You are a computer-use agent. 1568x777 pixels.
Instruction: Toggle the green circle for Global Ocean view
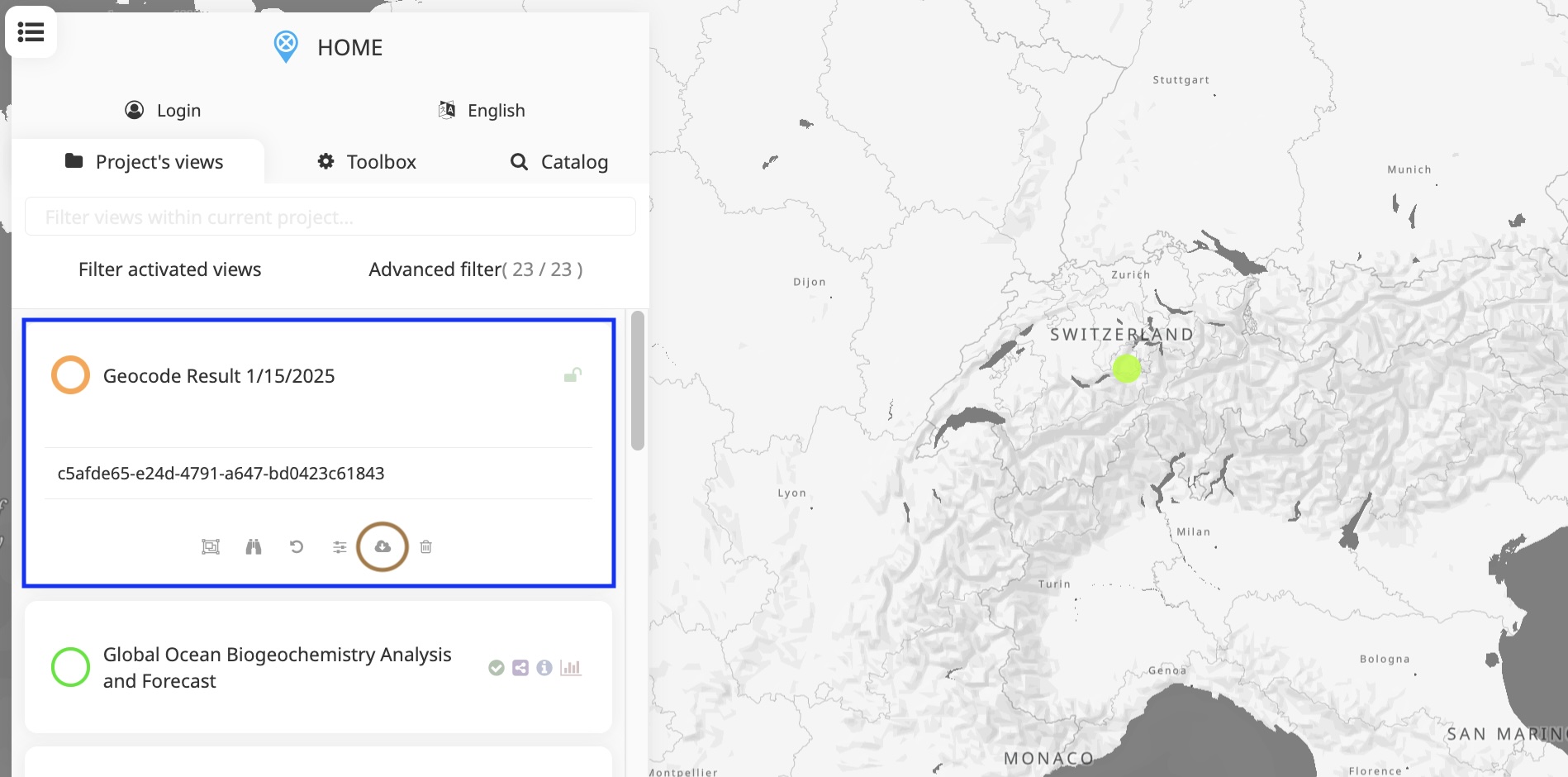coord(70,666)
